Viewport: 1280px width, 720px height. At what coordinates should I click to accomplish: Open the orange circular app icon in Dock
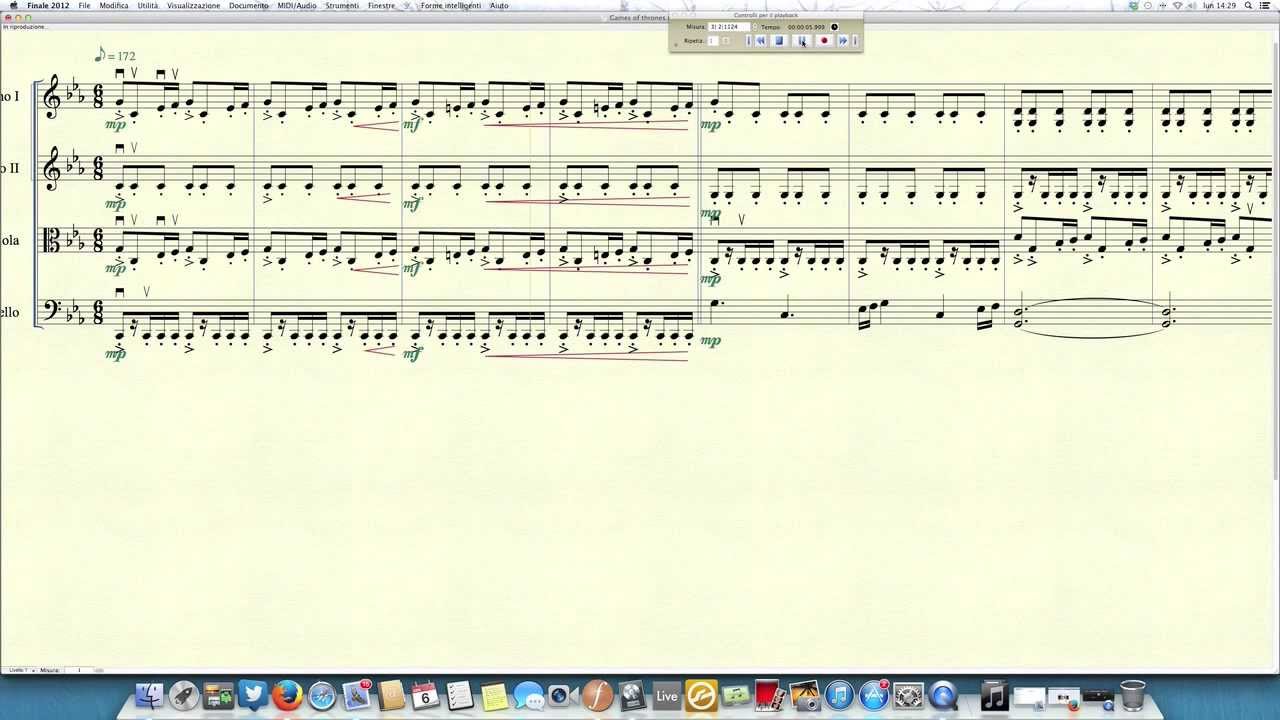click(701, 695)
